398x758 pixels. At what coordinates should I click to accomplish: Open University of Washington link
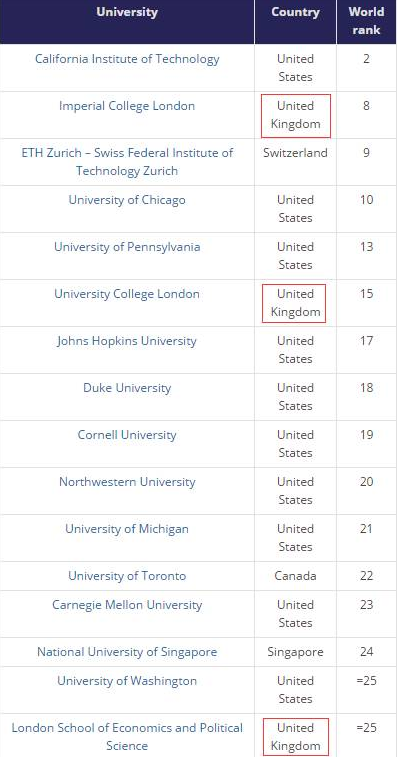(127, 681)
